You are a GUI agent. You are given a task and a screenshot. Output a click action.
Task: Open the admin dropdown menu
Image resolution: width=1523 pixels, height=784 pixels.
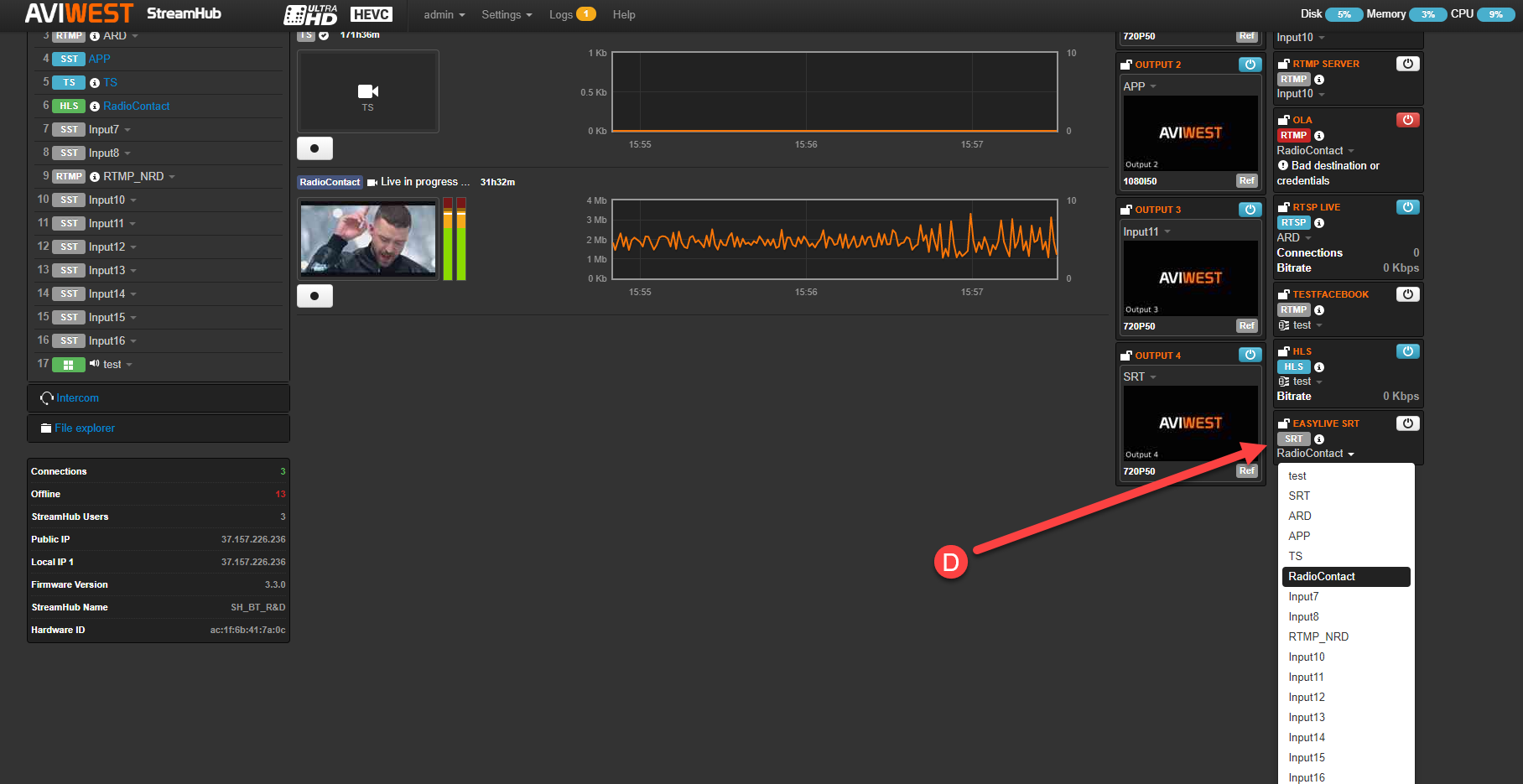444,15
